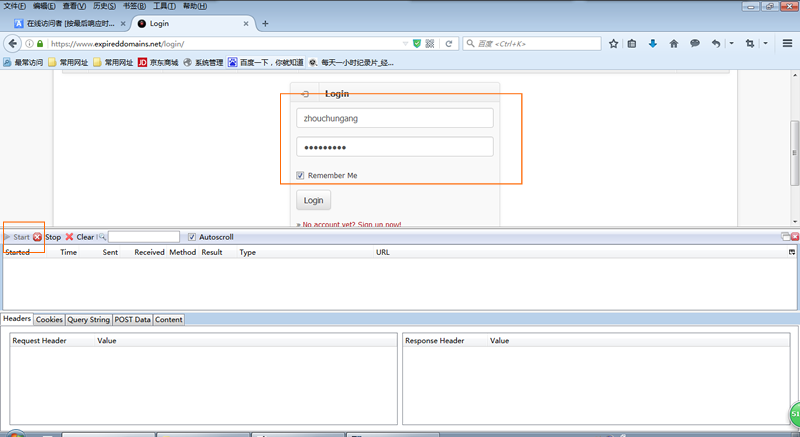This screenshot has width=800, height=437.
Task: Click the chat bubble toolbar icon
Action: pyautogui.click(x=694, y=44)
